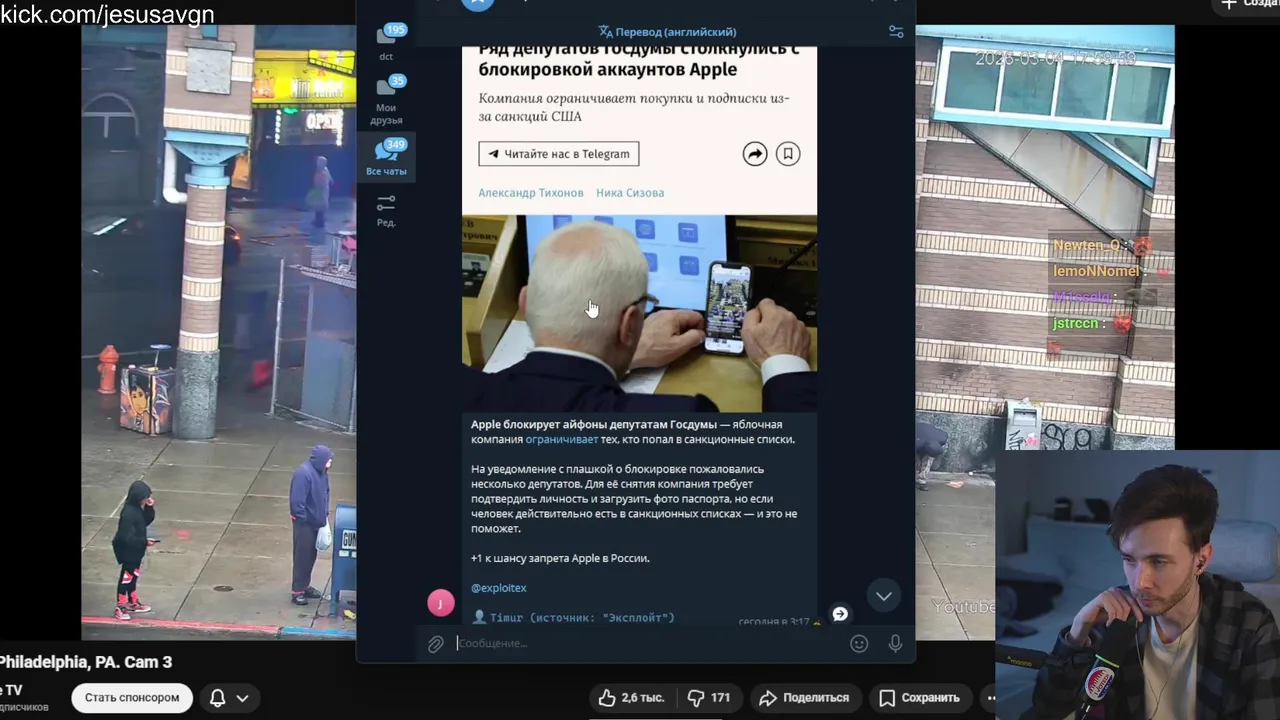Viewport: 1280px width, 720px height.
Task: Jump to bottom with chevron button
Action: [884, 596]
